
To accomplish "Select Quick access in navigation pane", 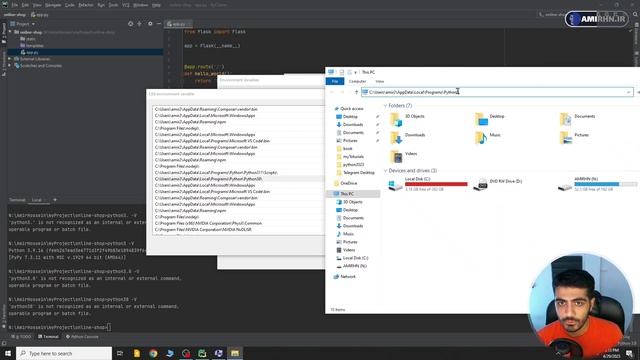I will coord(352,109).
